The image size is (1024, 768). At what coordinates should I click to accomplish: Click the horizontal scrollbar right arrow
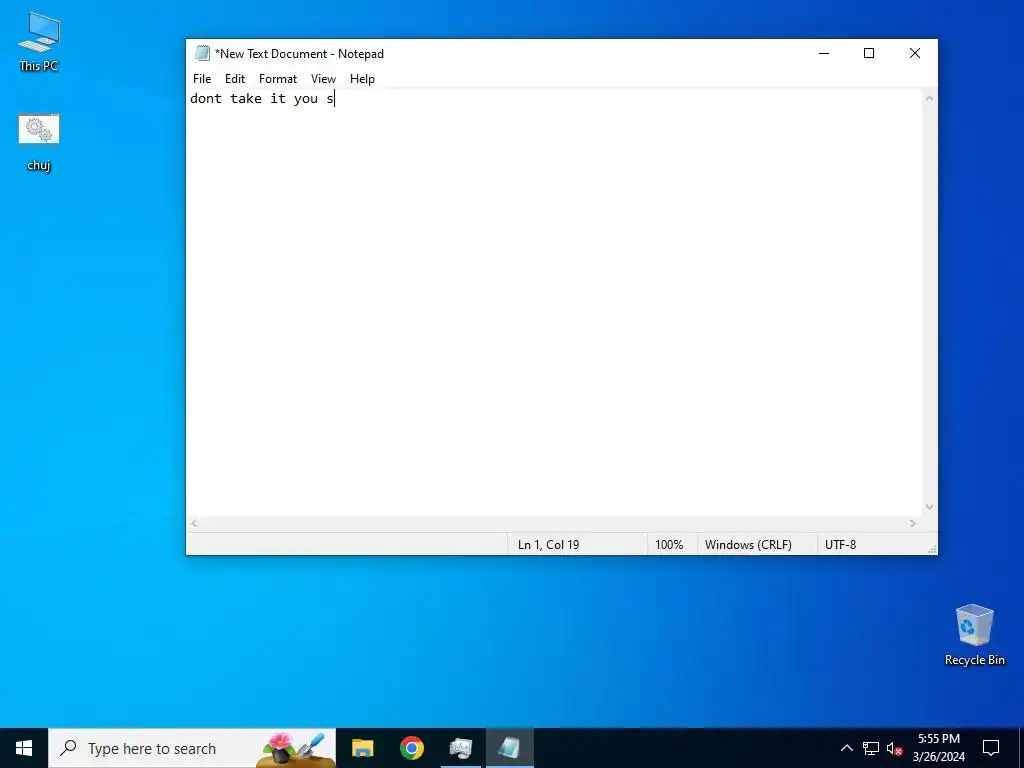(913, 523)
